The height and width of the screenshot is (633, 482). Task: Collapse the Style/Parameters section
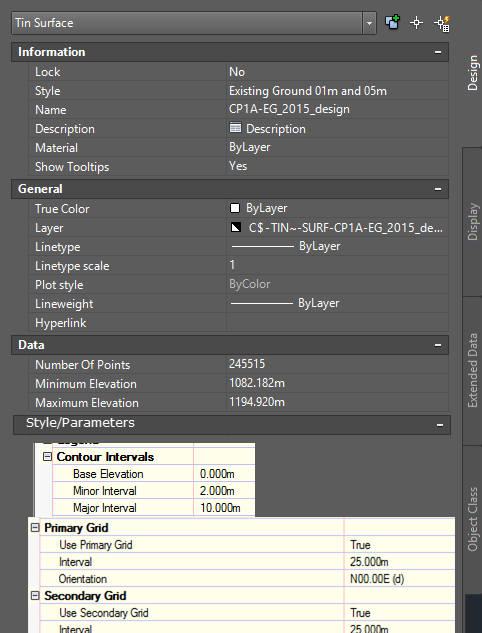point(440,425)
